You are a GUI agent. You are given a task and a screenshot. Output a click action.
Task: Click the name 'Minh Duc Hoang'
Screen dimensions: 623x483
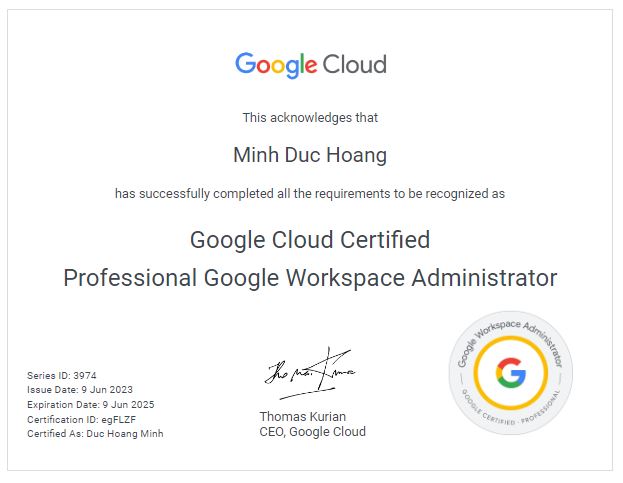pyautogui.click(x=310, y=155)
